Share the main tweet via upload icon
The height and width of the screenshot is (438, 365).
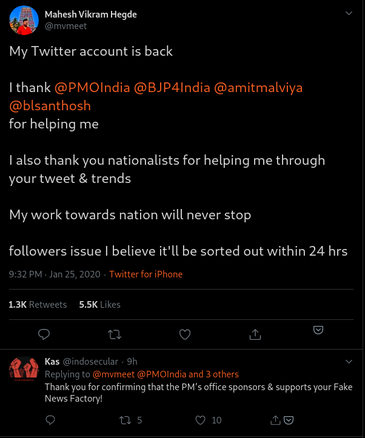coord(255,334)
